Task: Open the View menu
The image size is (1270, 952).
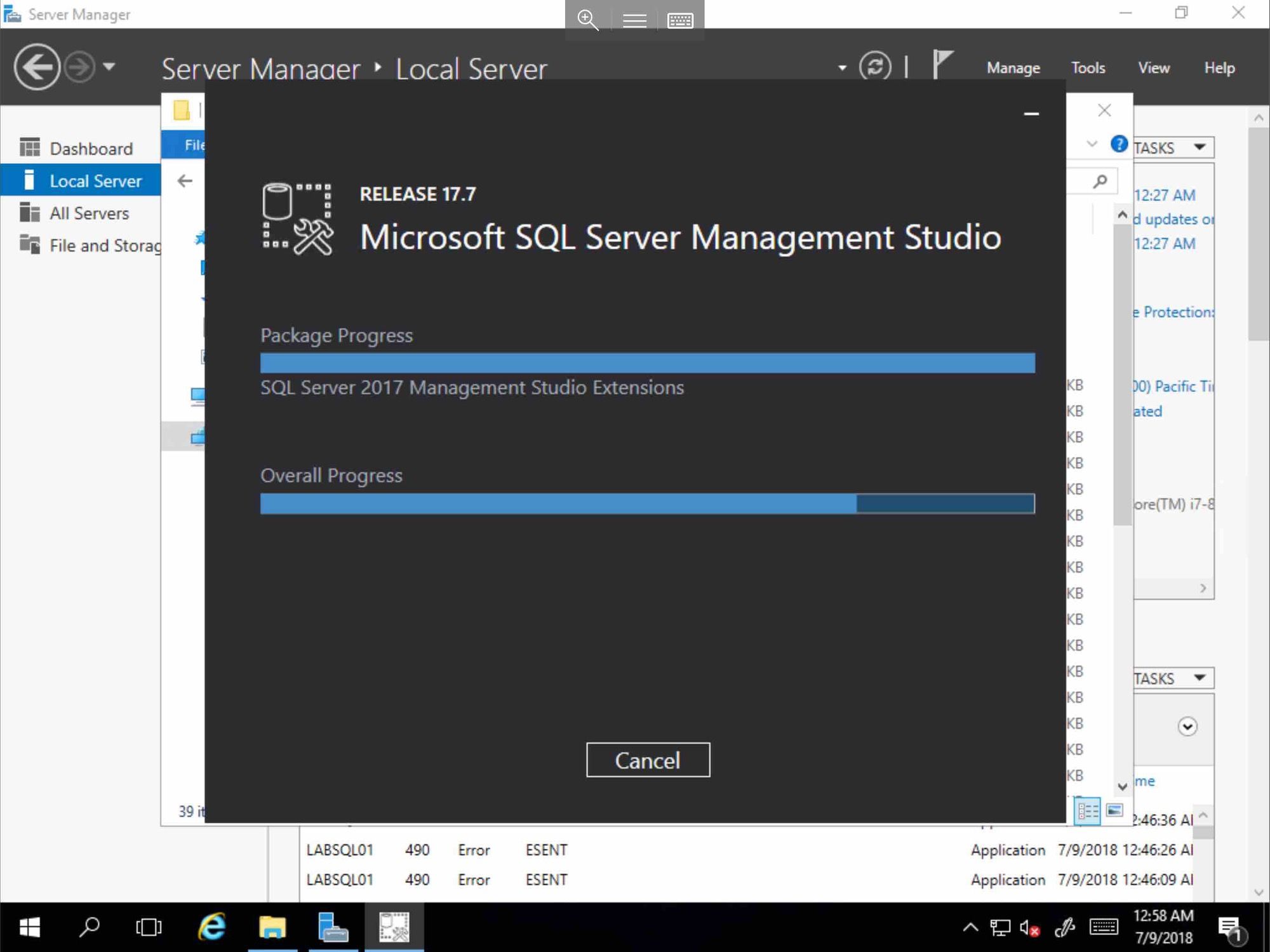Action: pyautogui.click(x=1153, y=68)
